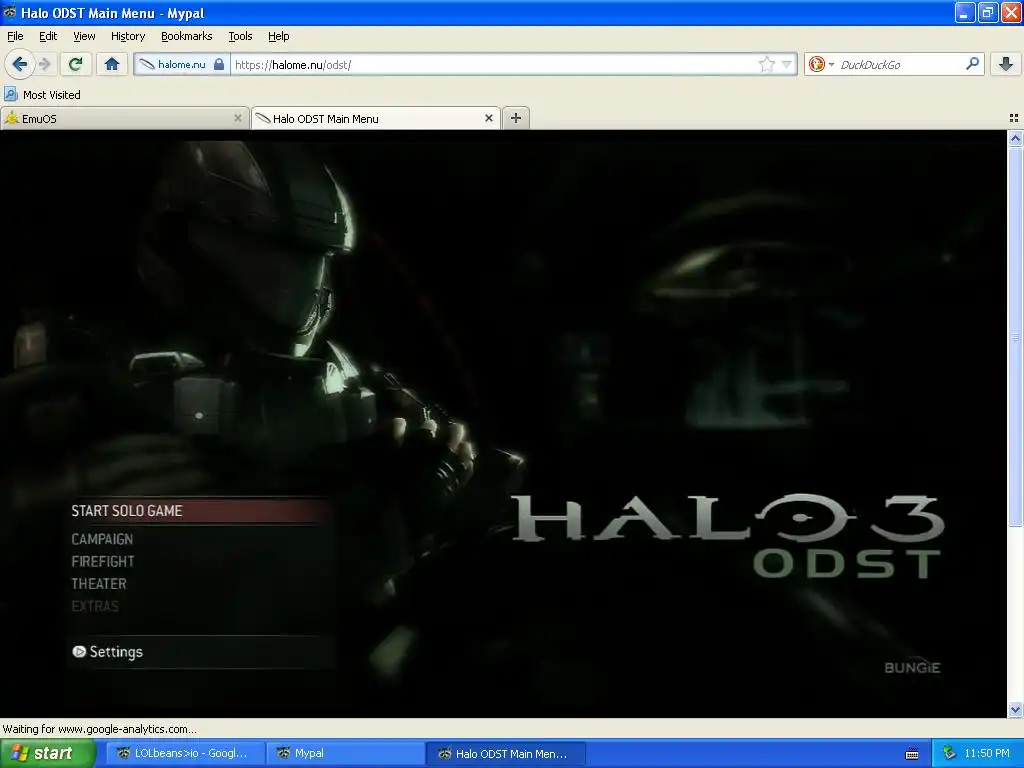Switch to the EmuOS tab

click(x=124, y=118)
